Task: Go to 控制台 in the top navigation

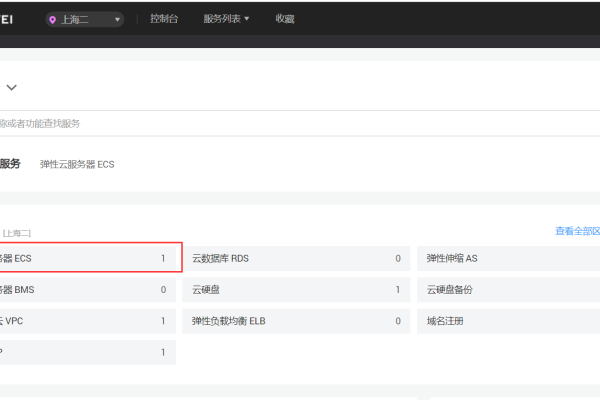Action: pos(164,19)
